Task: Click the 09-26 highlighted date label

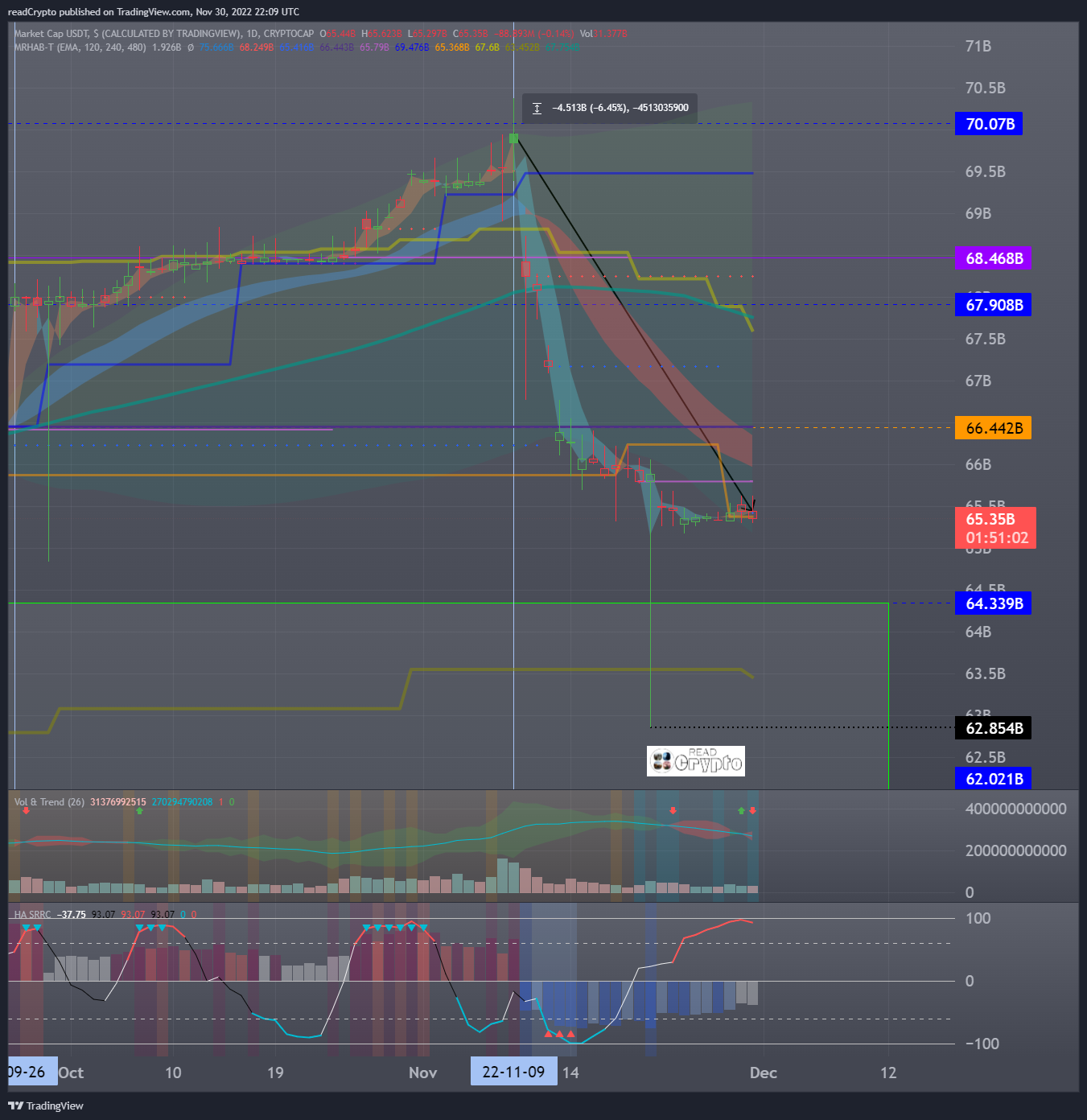Action: (32, 1072)
